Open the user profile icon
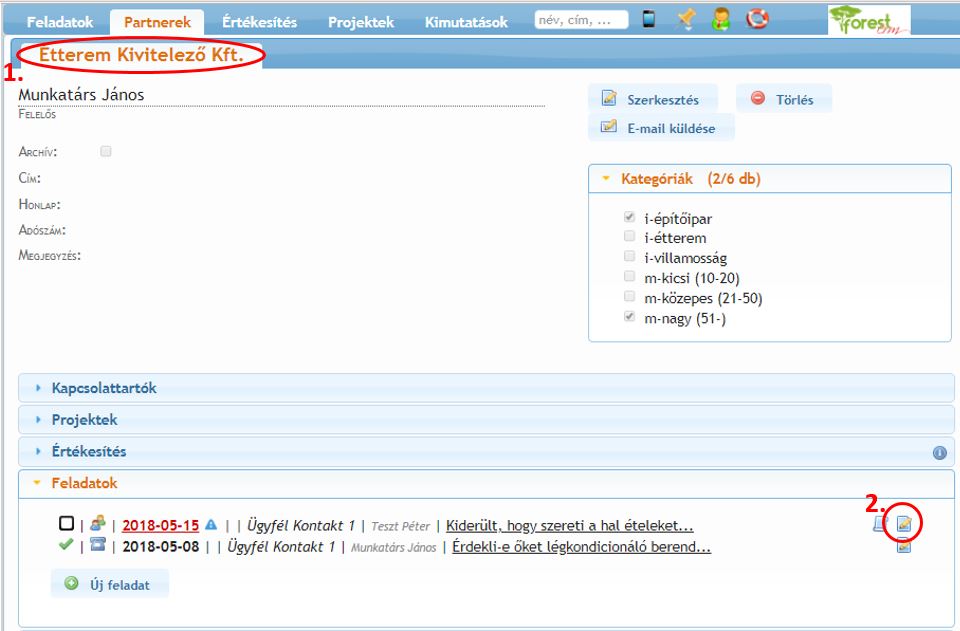Viewport: 960px width, 631px height. pyautogui.click(x=721, y=20)
